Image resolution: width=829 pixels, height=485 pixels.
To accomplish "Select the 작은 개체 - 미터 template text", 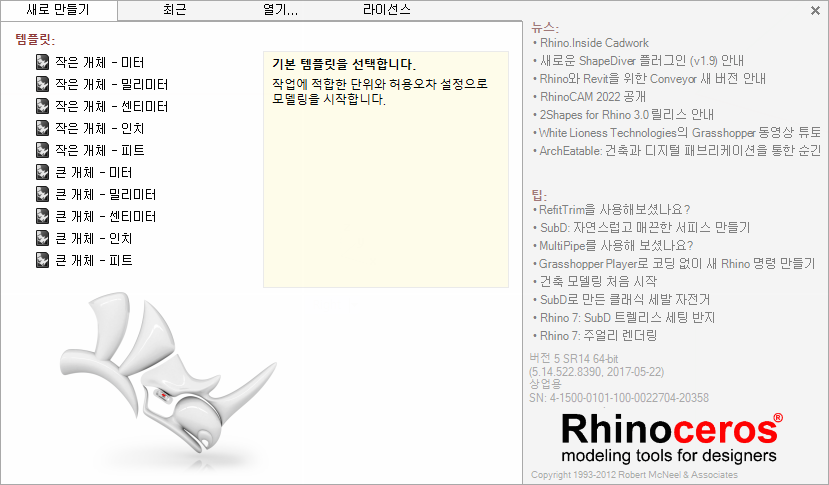I will coord(99,62).
